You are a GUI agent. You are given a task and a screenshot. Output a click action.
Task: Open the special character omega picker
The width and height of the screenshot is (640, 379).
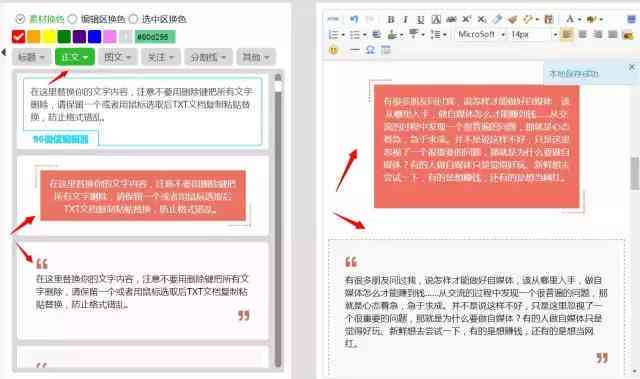click(370, 50)
